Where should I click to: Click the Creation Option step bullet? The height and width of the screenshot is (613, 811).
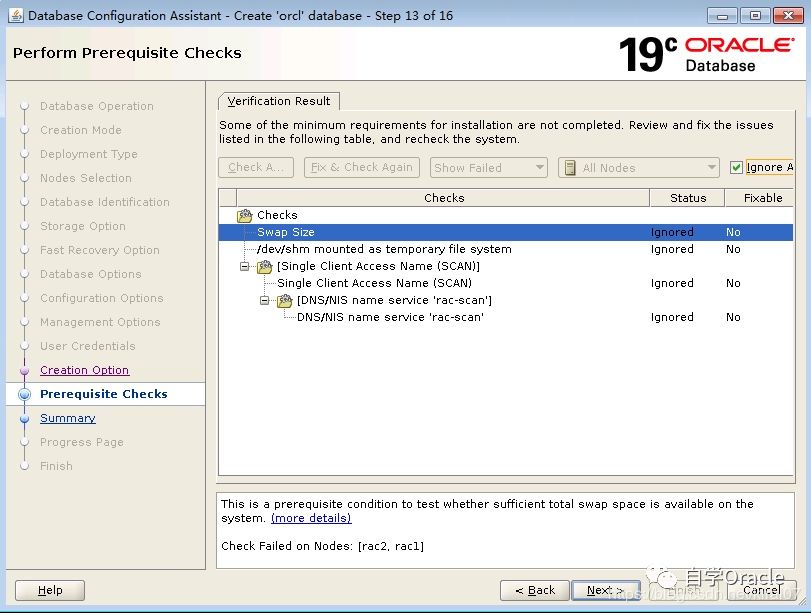24,370
